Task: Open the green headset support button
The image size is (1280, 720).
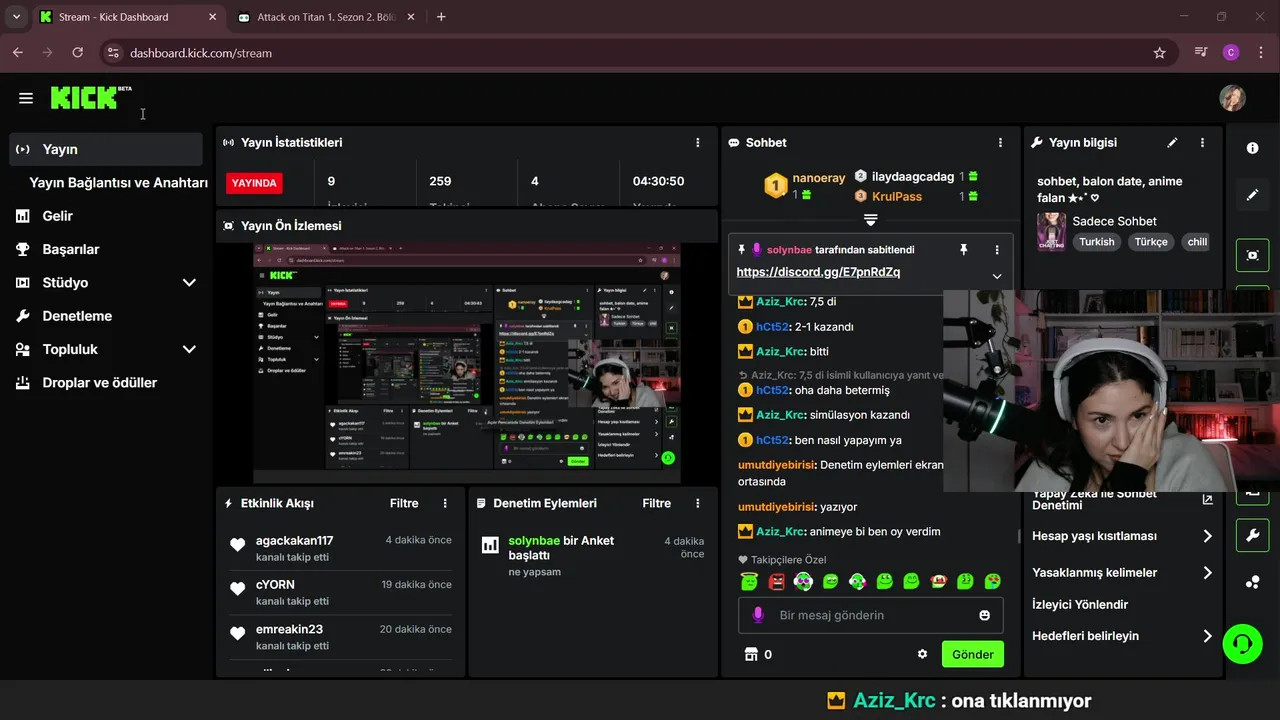Action: tap(1242, 642)
